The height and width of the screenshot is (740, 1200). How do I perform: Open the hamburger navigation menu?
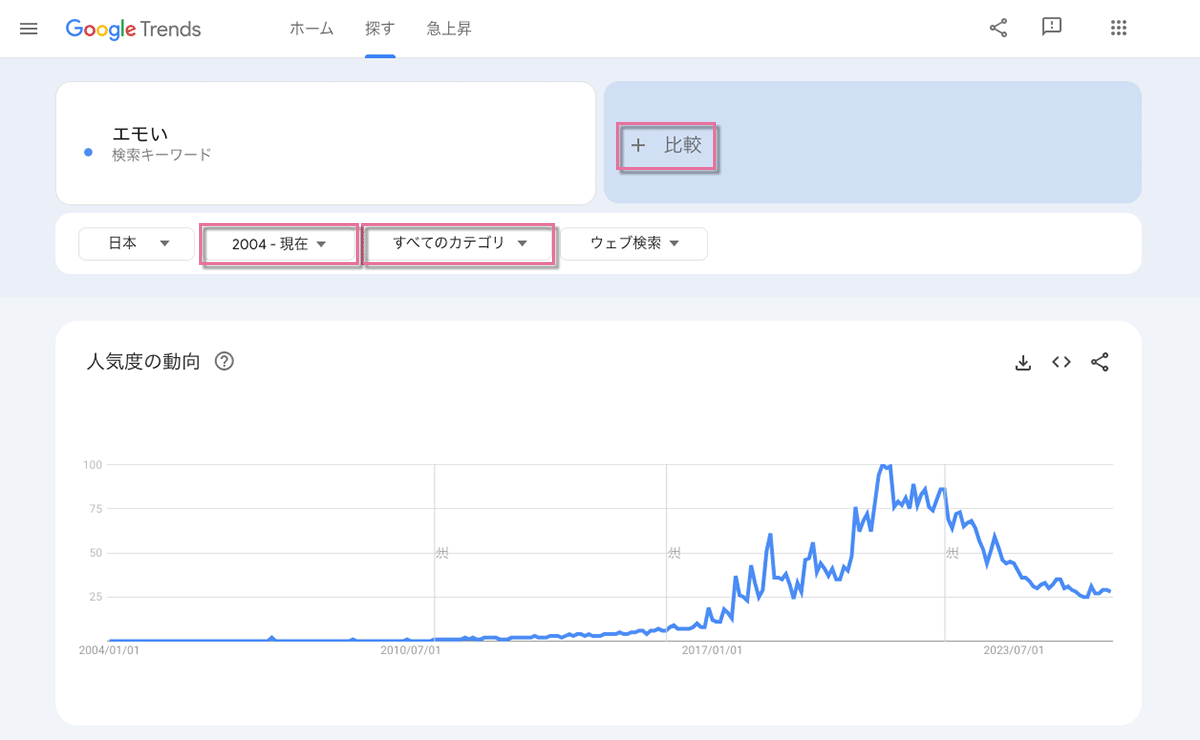[28, 28]
